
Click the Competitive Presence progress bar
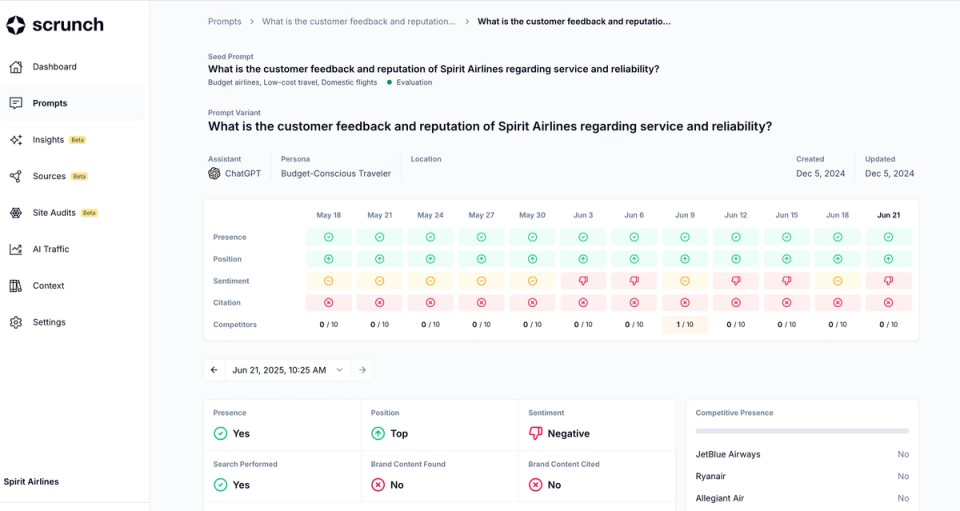(802, 431)
